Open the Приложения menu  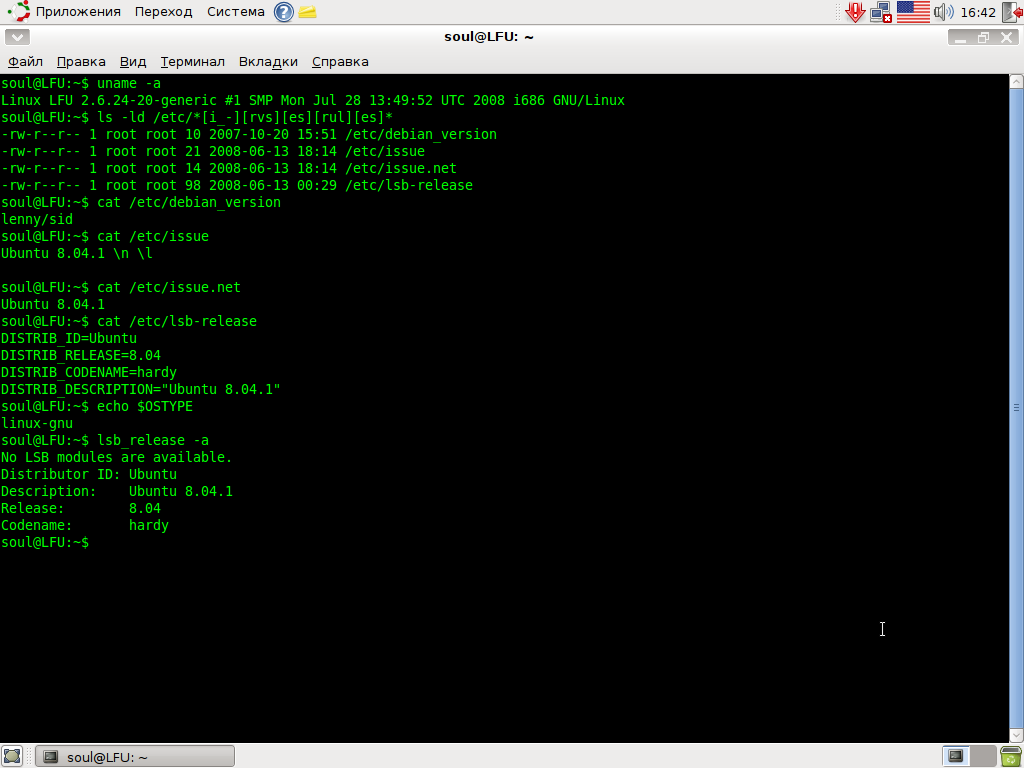point(78,12)
